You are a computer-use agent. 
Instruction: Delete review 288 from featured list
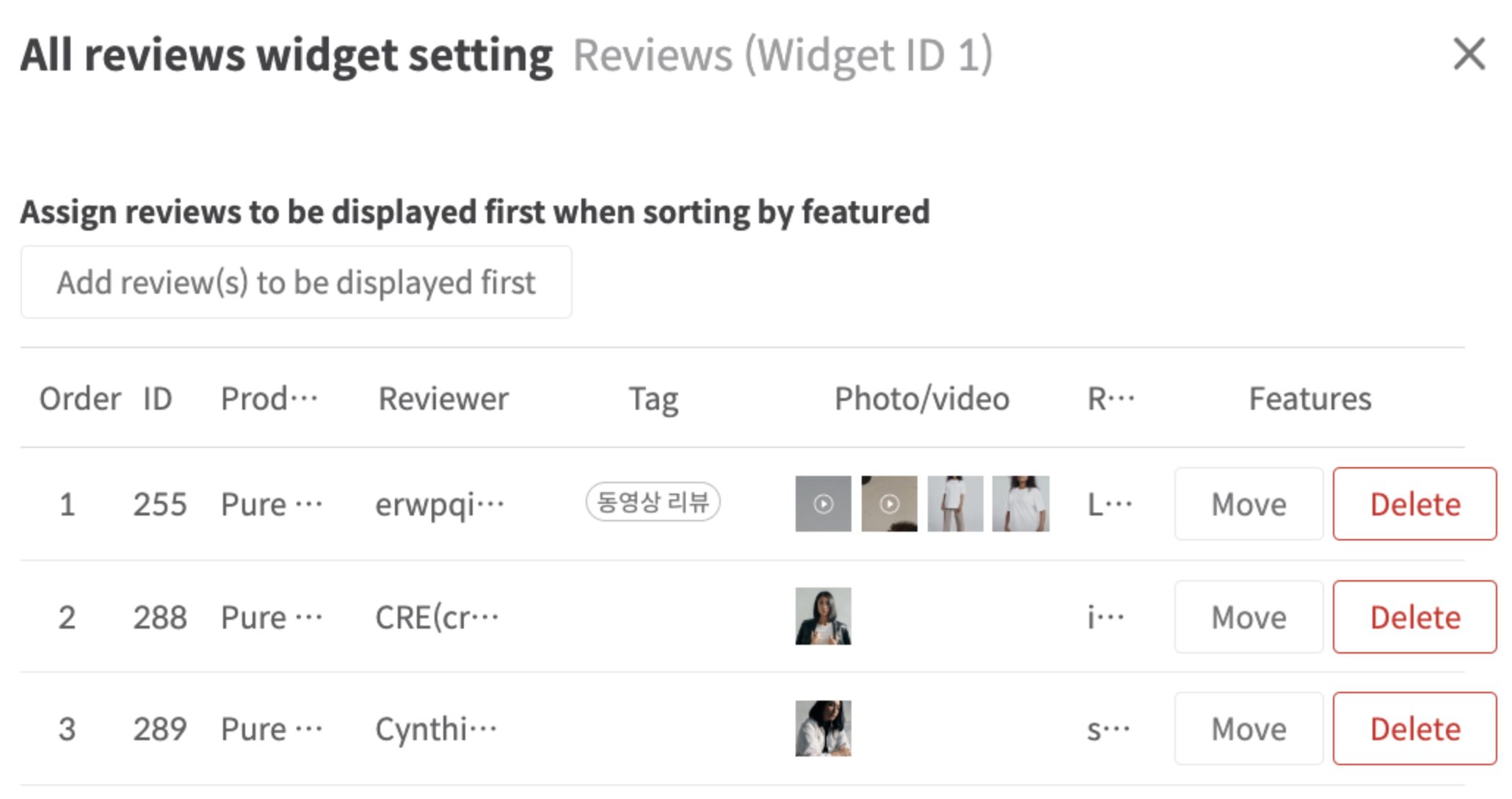click(x=1414, y=617)
